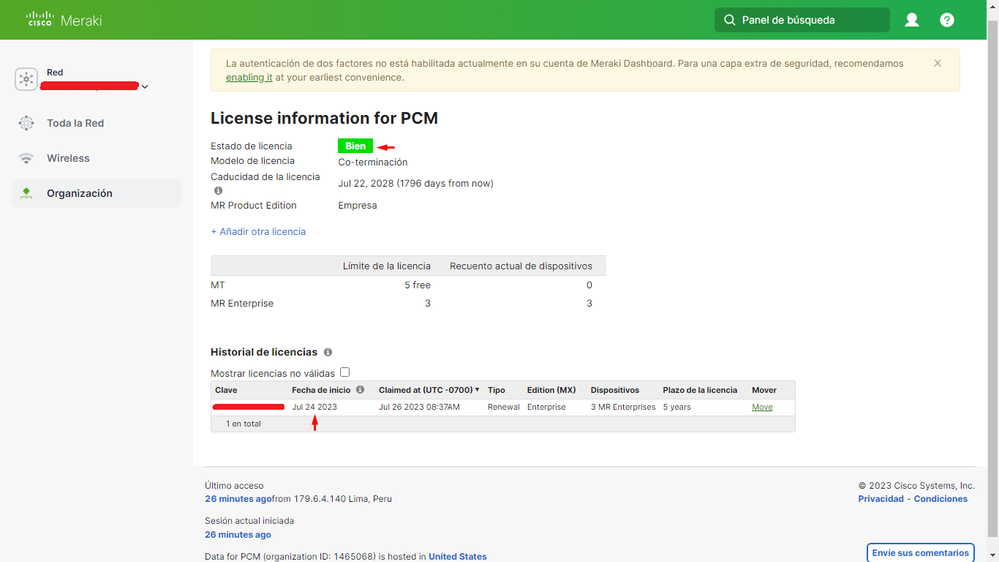Follow the enabling it link in banner
This screenshot has height=562, width=999.
tap(249, 77)
